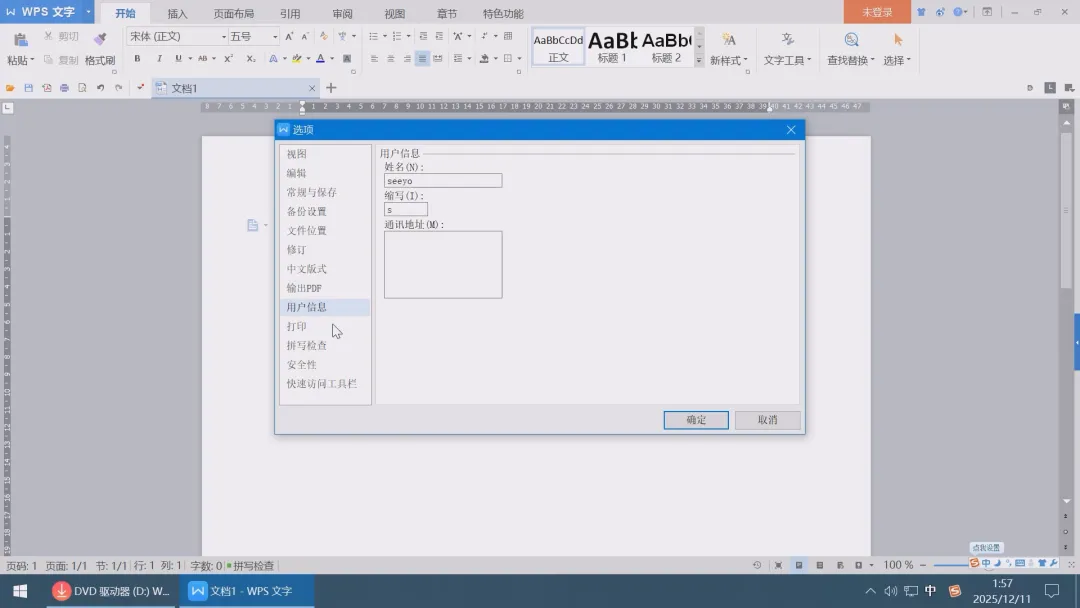
Task: Toggle italic formatting
Action: point(159,59)
